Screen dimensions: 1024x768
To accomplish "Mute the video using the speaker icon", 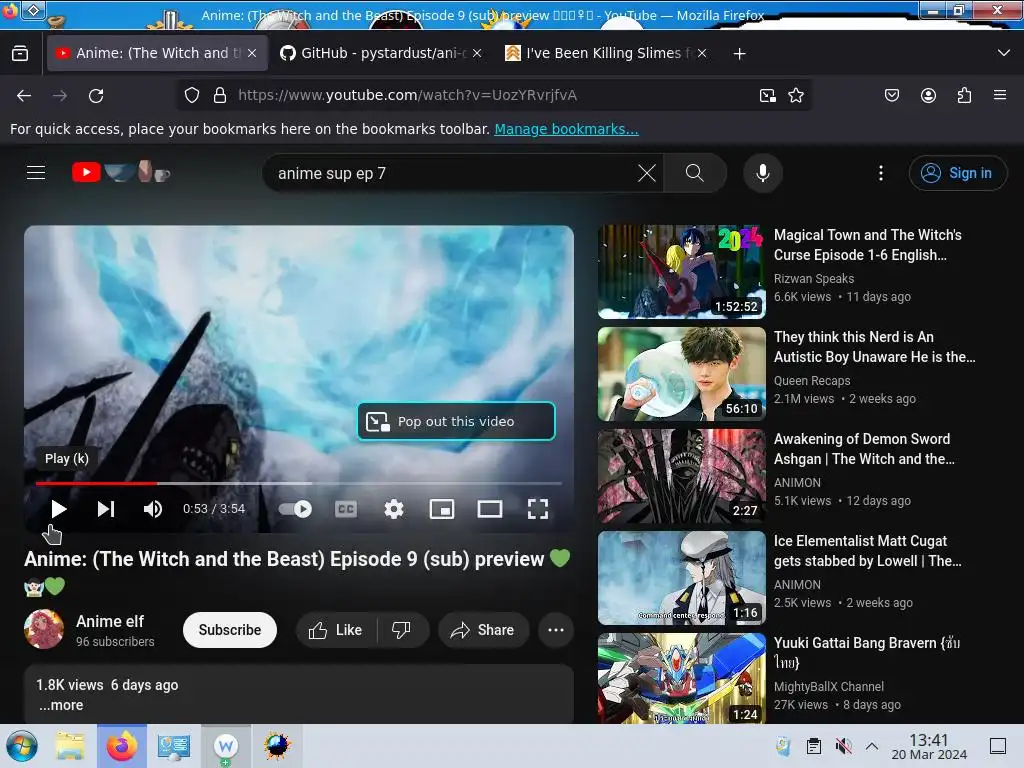I will pyautogui.click(x=153, y=509).
